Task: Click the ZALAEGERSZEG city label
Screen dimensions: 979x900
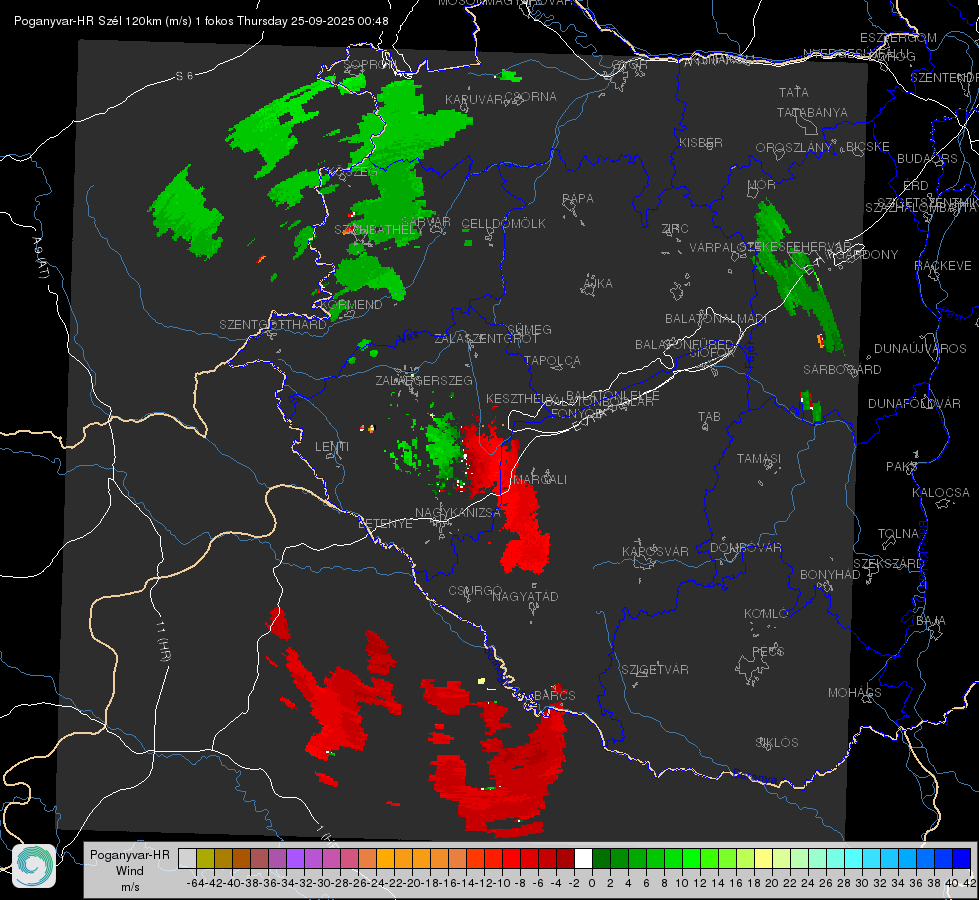Action: point(423,381)
